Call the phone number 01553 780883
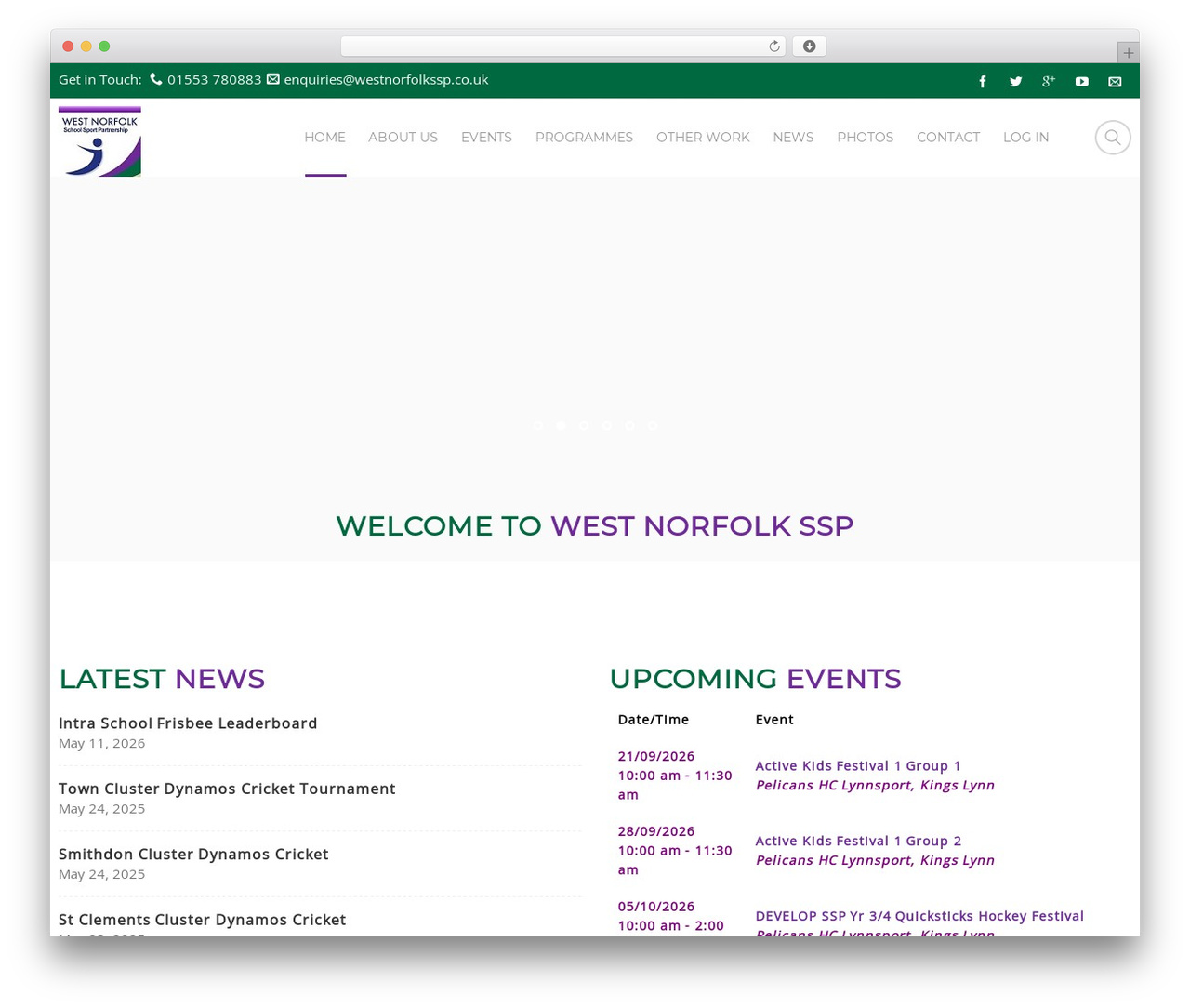The width and height of the screenshot is (1190, 1008). (x=214, y=80)
